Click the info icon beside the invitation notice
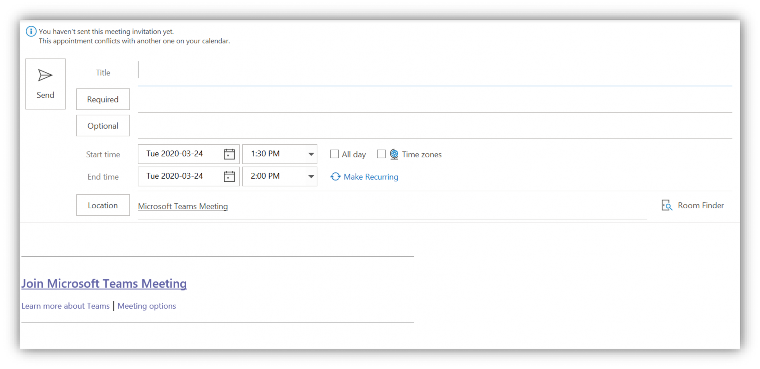Image resolution: width=760 pixels, height=369 pixels. click(x=31, y=32)
